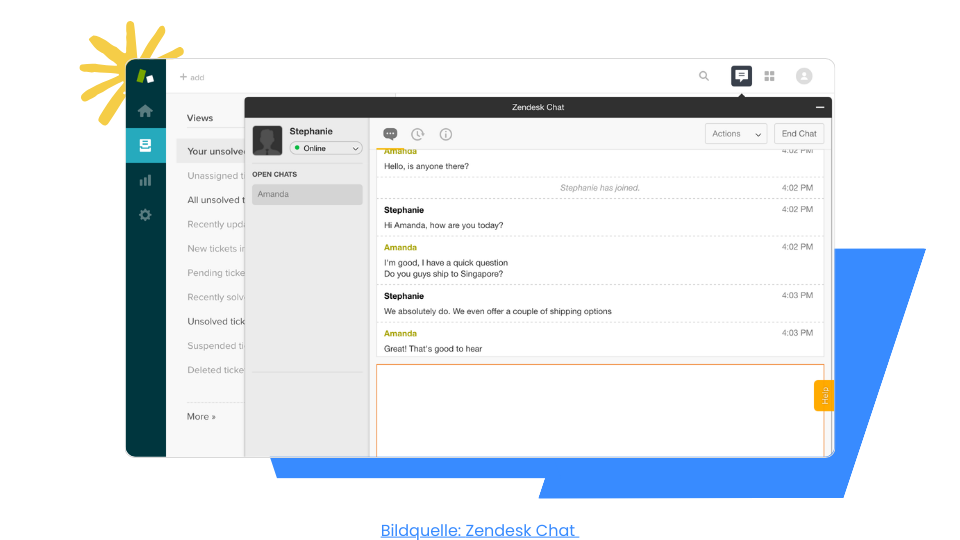Toggle the Zendesk Chat icon in the top bar
The height and width of the screenshot is (540, 960).
pos(741,76)
